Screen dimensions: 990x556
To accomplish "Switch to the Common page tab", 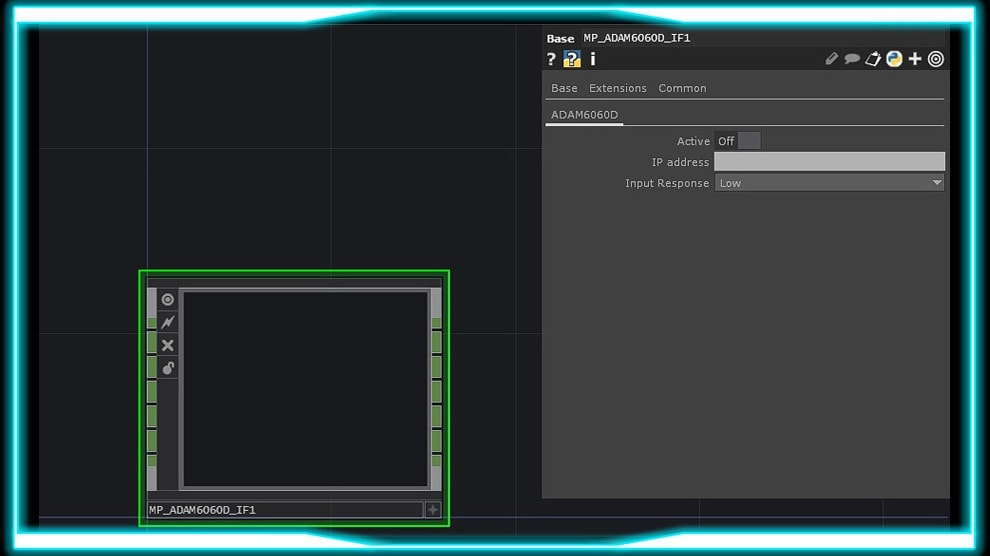I will pos(682,88).
